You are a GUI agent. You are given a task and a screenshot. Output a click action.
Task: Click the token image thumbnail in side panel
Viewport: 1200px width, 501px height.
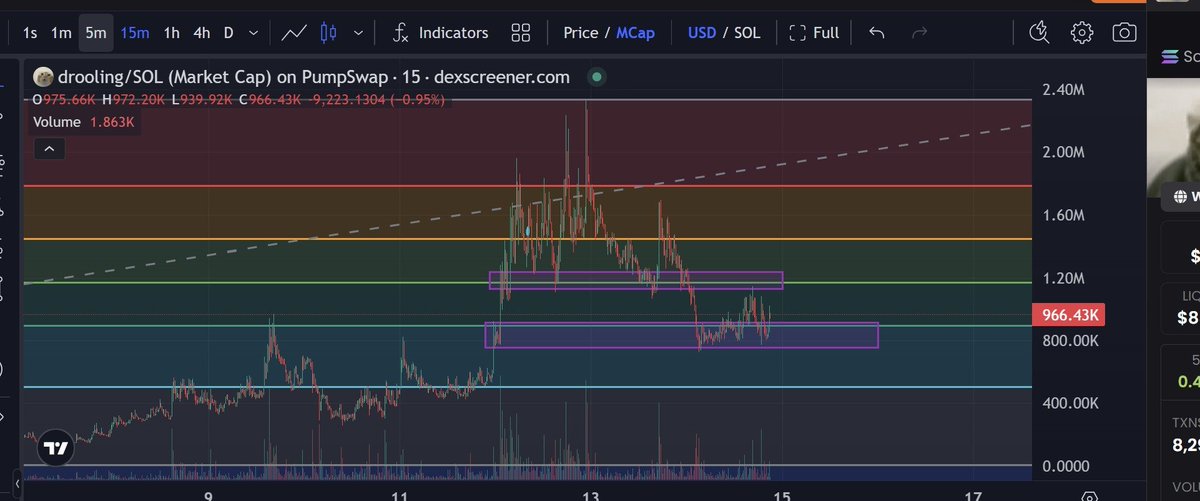coord(1173,140)
